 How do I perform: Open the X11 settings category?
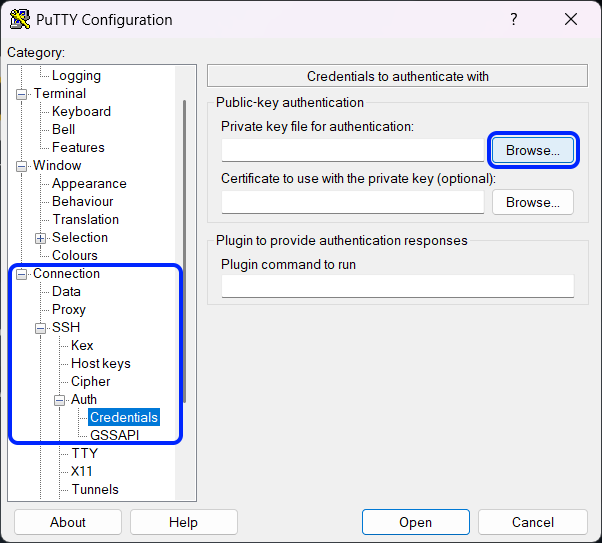coord(82,472)
